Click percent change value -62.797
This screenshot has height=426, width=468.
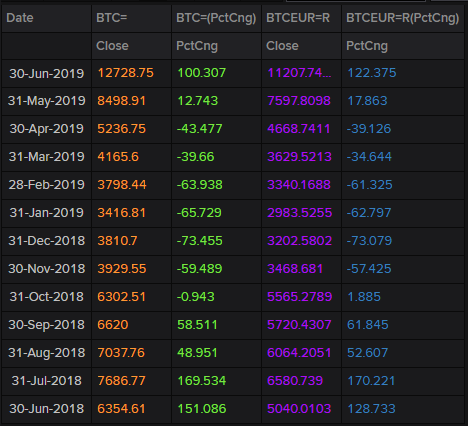369,213
